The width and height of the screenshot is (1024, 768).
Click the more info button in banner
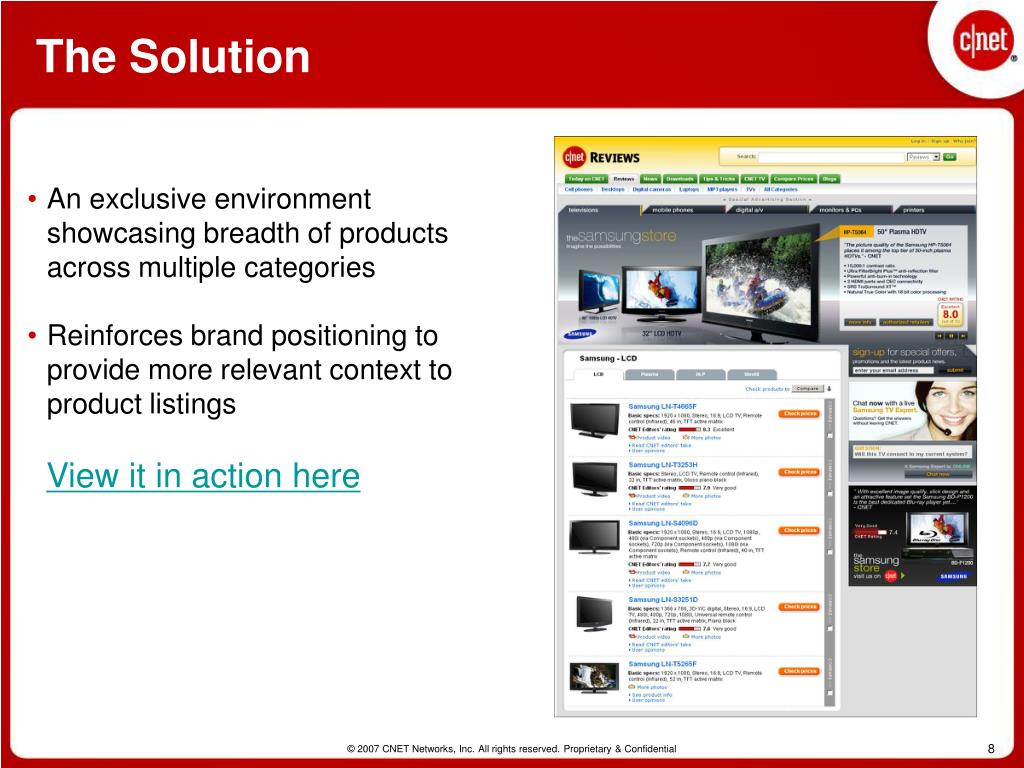click(x=860, y=322)
